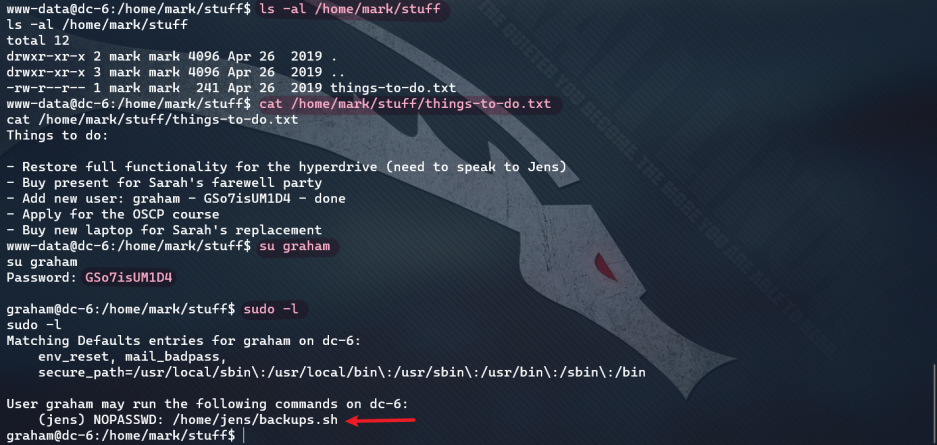
Task: Click the highlighted cat things-to-do.txt command
Action: click(406, 105)
